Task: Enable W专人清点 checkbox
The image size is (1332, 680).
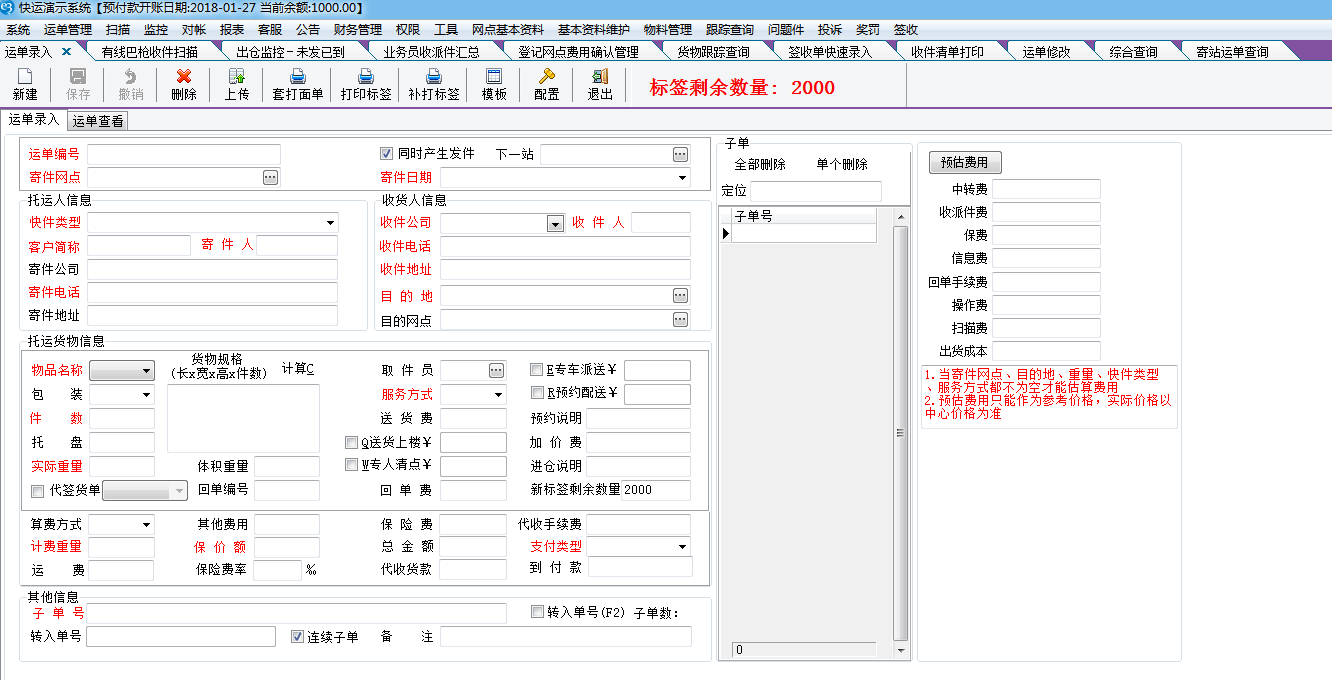Action: pyautogui.click(x=351, y=465)
